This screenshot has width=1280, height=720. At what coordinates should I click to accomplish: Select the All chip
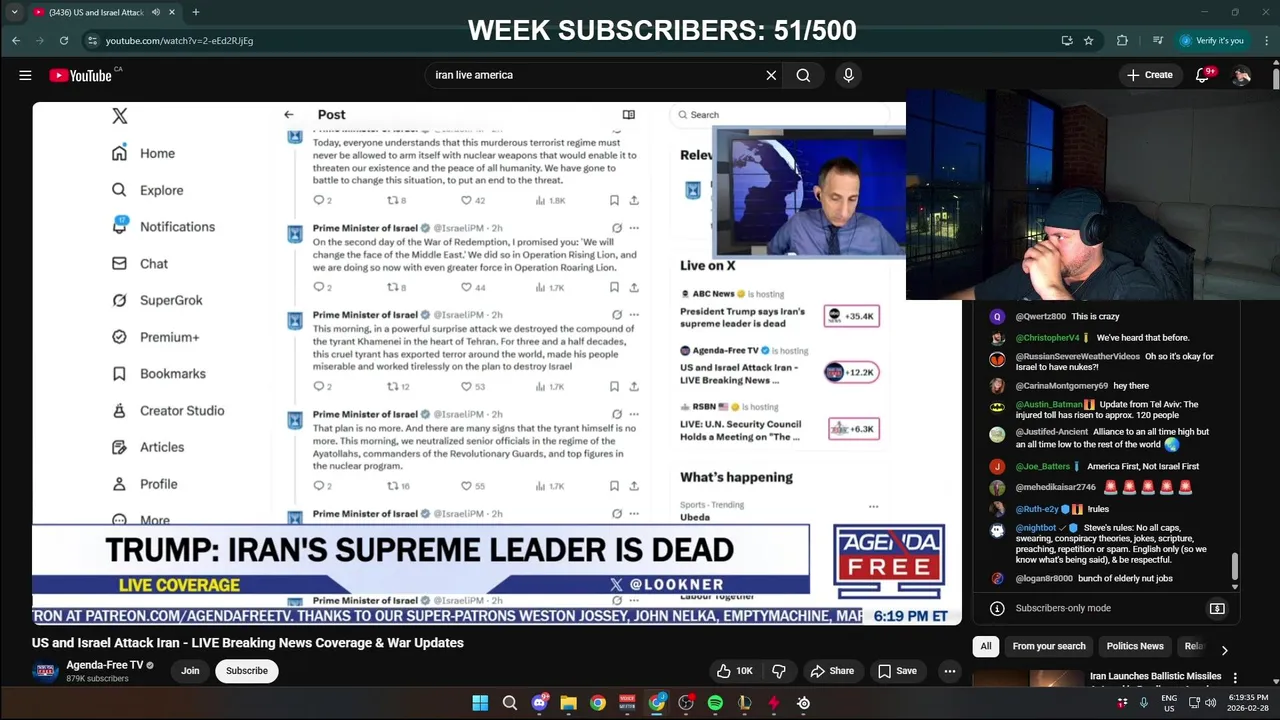click(986, 646)
